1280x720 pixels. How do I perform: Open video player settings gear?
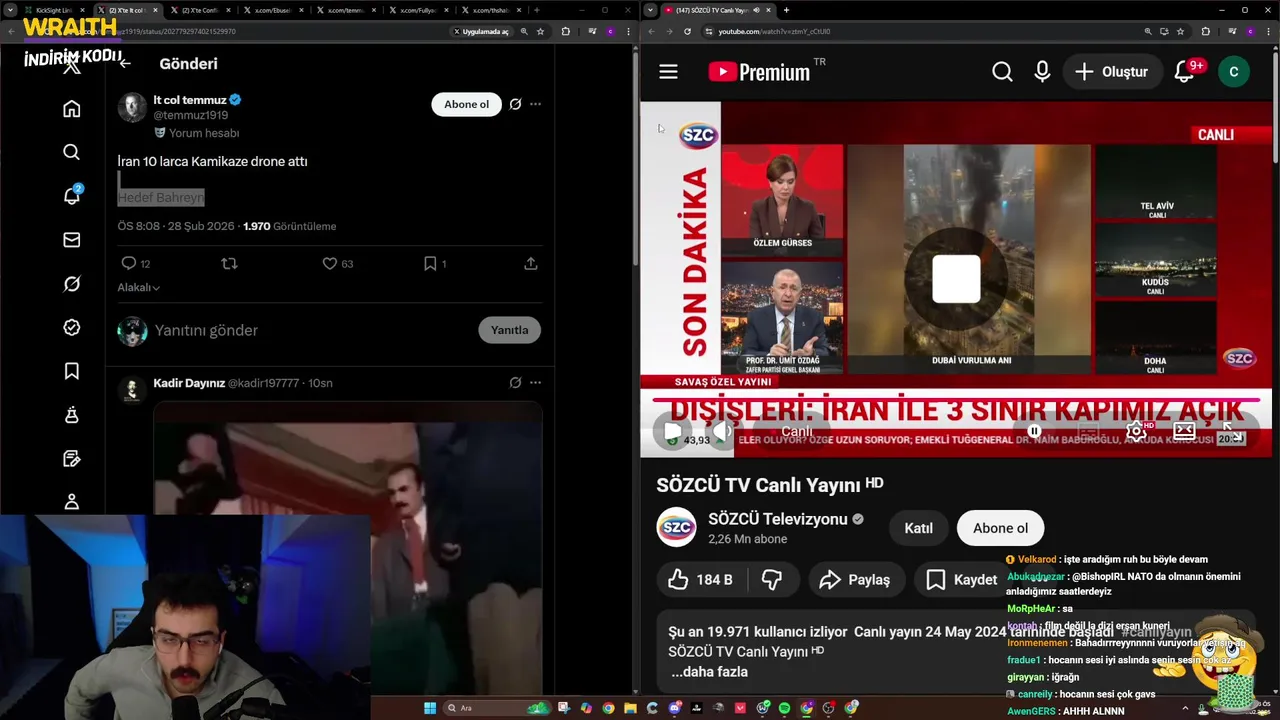[1136, 431]
